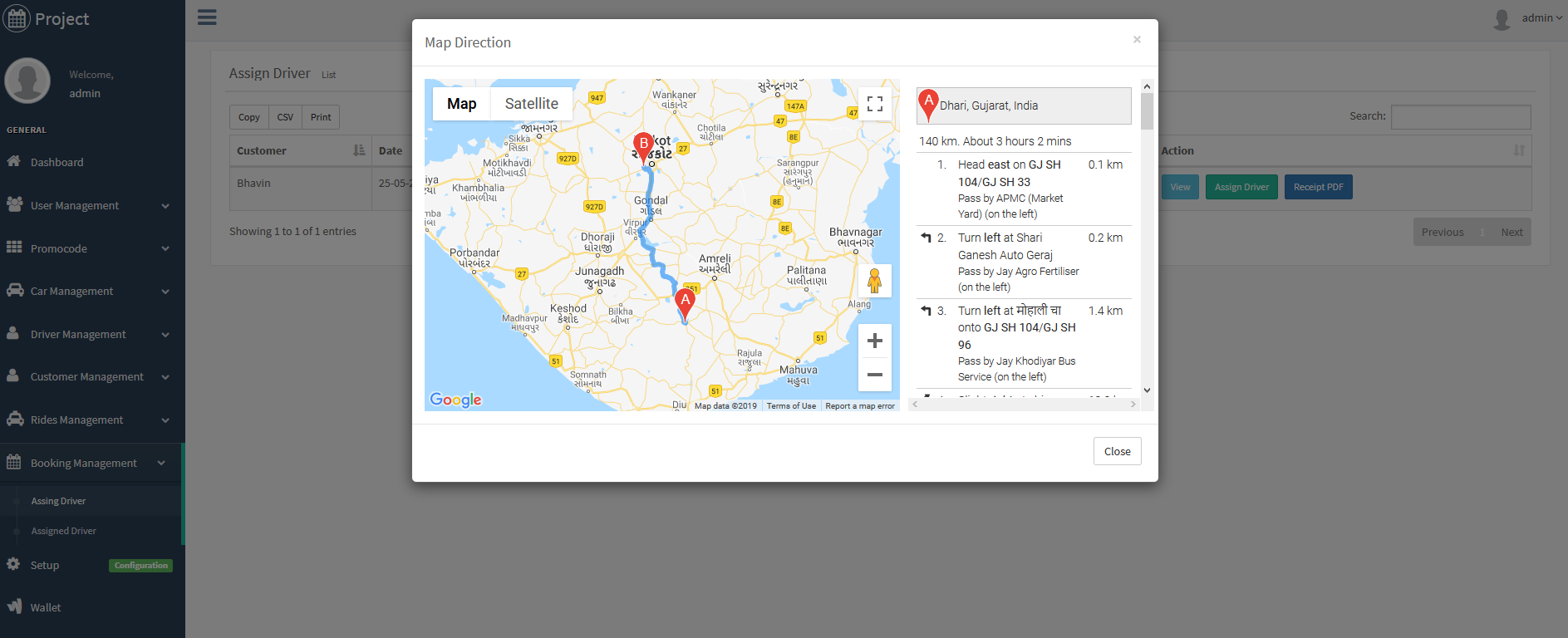
Task: Click the Promocode grid icon
Action: [14, 247]
